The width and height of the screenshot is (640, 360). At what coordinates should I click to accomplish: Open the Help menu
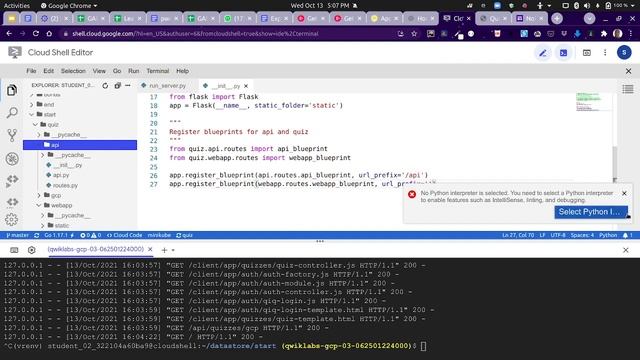[x=182, y=71]
